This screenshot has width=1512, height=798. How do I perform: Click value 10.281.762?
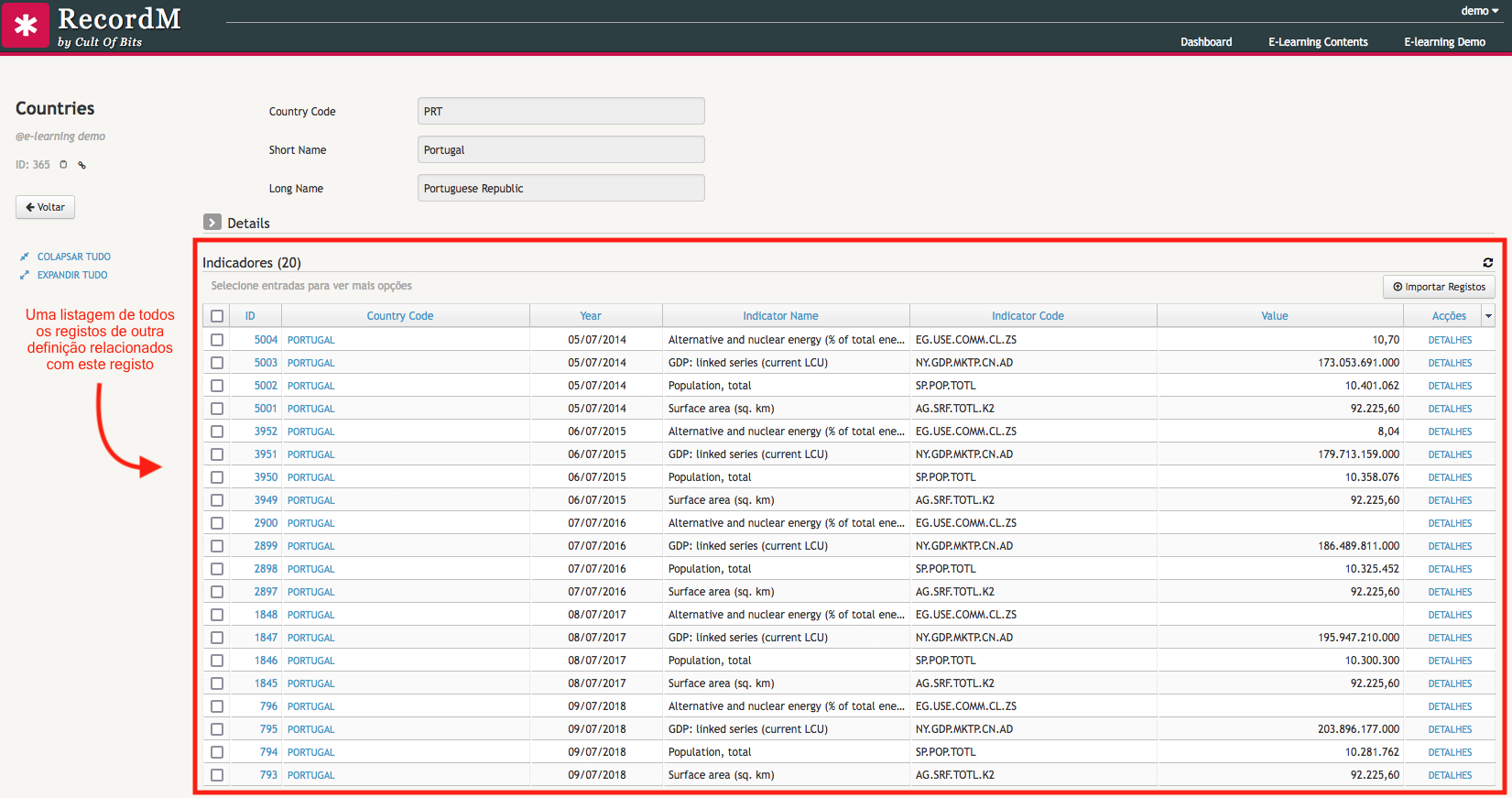point(1372,752)
